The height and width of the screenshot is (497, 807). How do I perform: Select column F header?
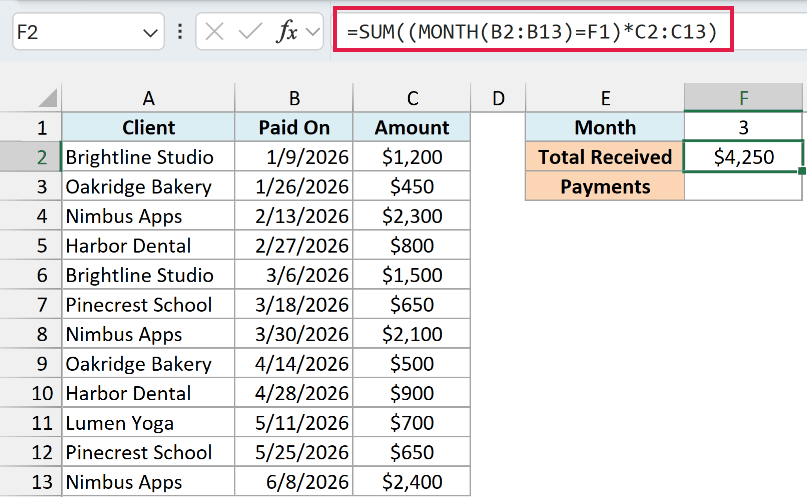(x=743, y=98)
